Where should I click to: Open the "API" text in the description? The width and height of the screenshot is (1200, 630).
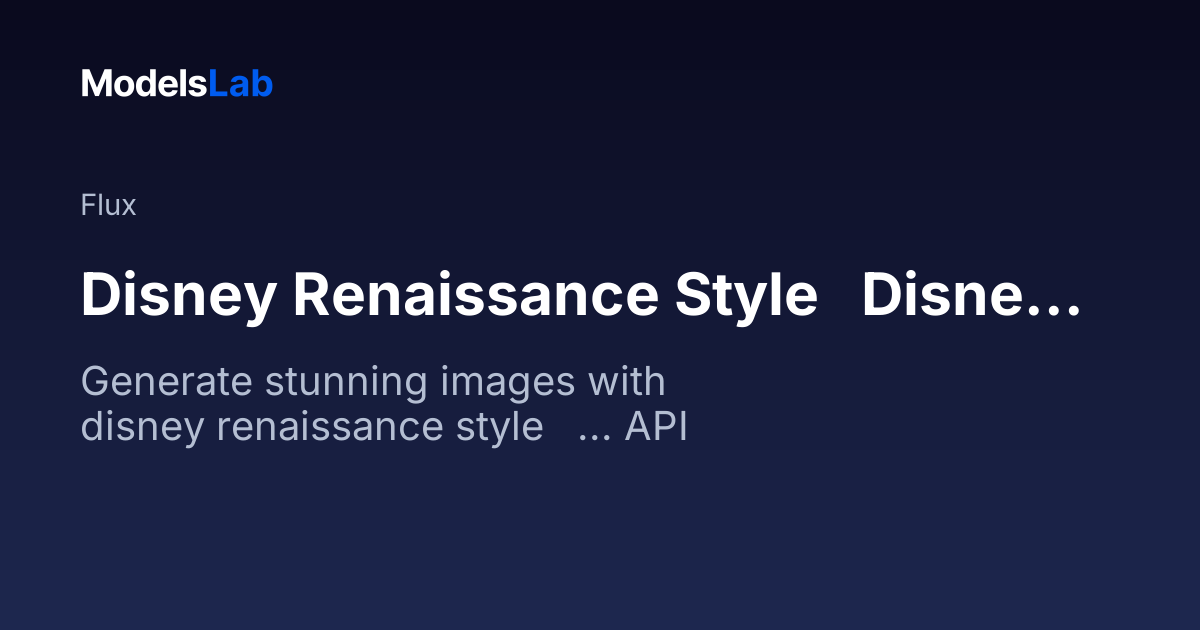coord(656,427)
